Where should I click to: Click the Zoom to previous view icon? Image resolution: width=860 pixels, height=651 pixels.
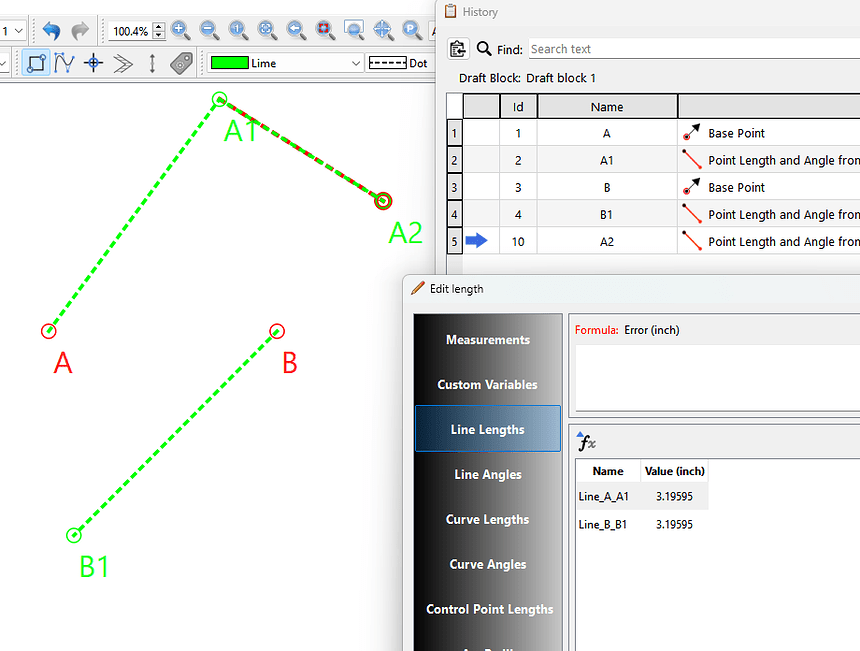296,31
